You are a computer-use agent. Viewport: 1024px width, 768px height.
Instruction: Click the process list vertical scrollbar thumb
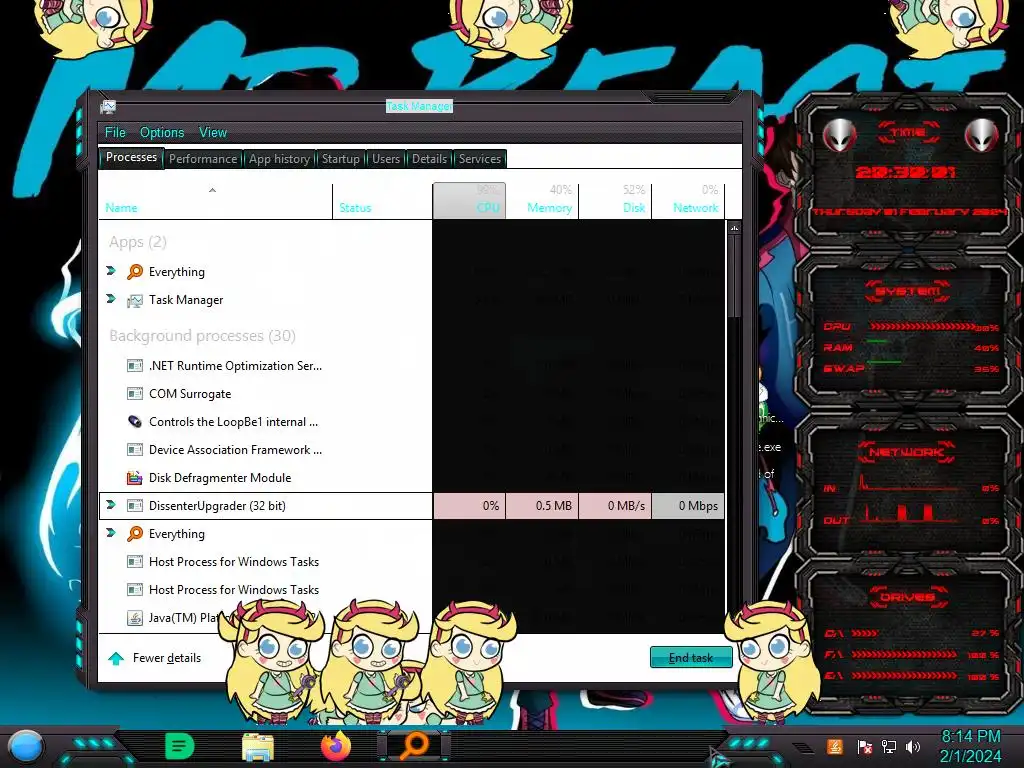click(735, 276)
